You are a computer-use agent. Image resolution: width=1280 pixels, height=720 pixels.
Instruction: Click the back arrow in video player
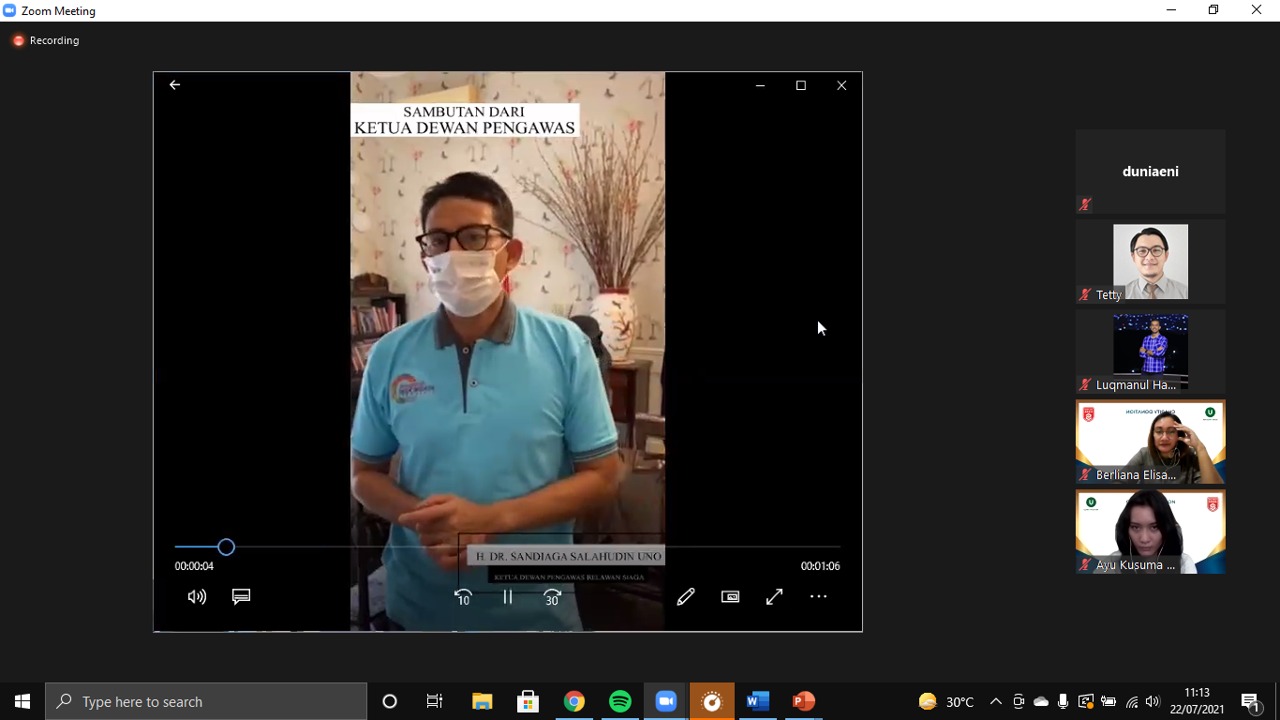tap(175, 85)
